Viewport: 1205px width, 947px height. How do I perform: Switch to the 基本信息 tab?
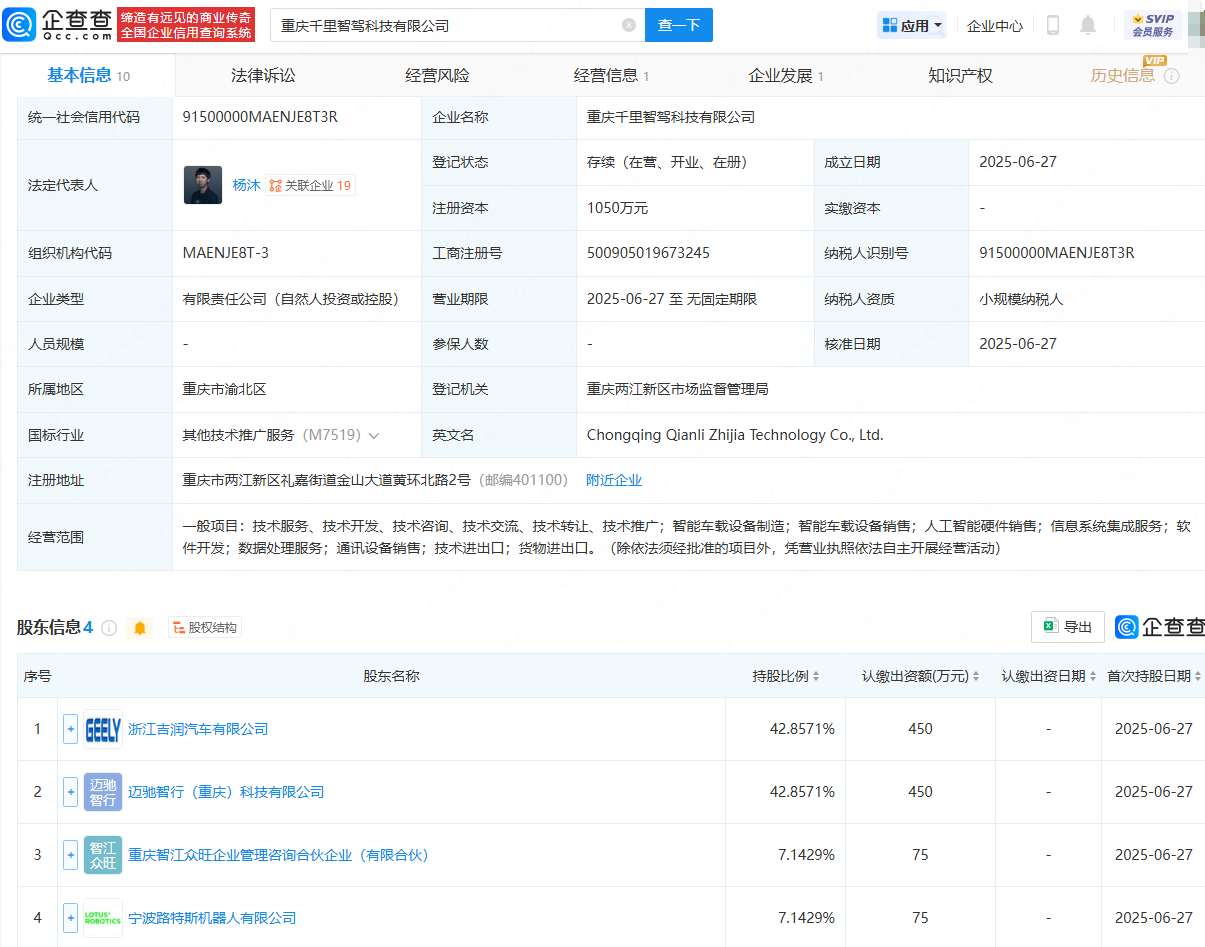pyautogui.click(x=88, y=75)
